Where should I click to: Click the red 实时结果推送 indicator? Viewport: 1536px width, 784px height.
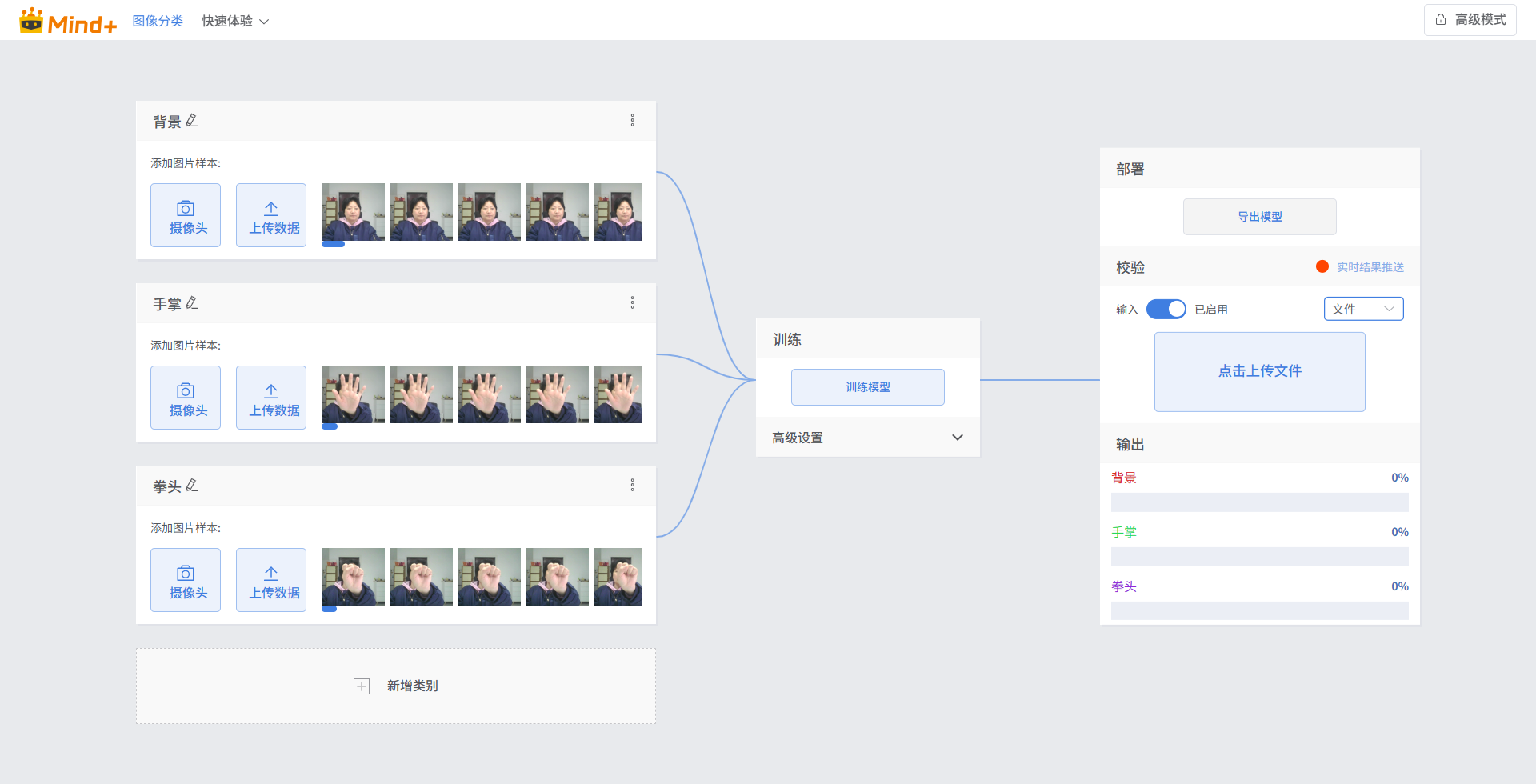coord(1322,266)
